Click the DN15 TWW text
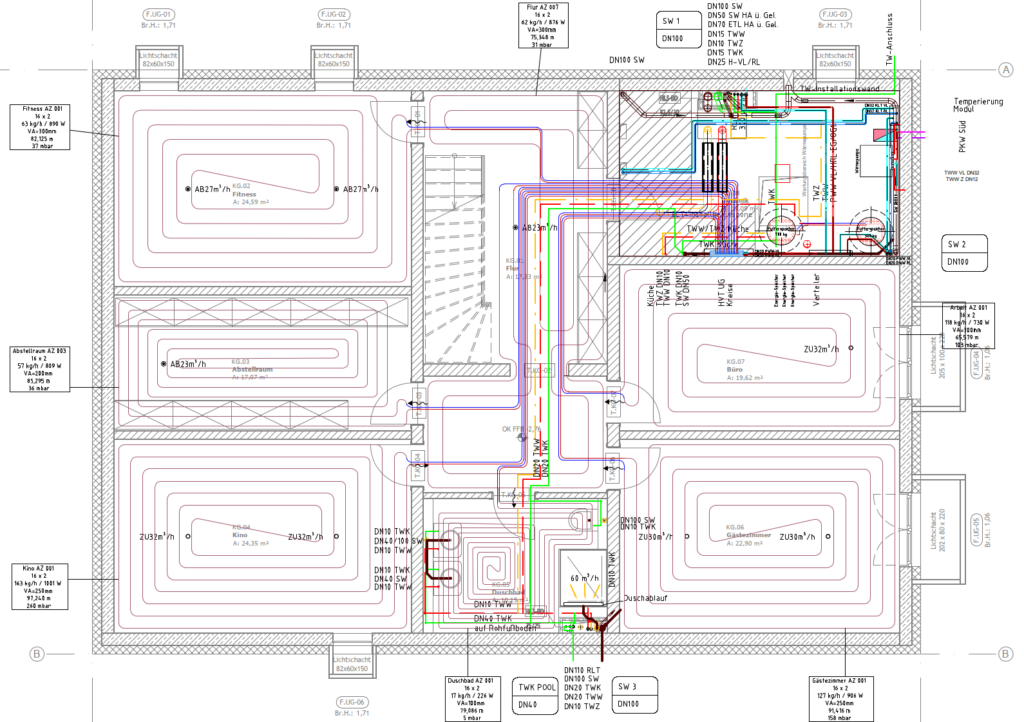The height and width of the screenshot is (722, 1024). (x=726, y=34)
